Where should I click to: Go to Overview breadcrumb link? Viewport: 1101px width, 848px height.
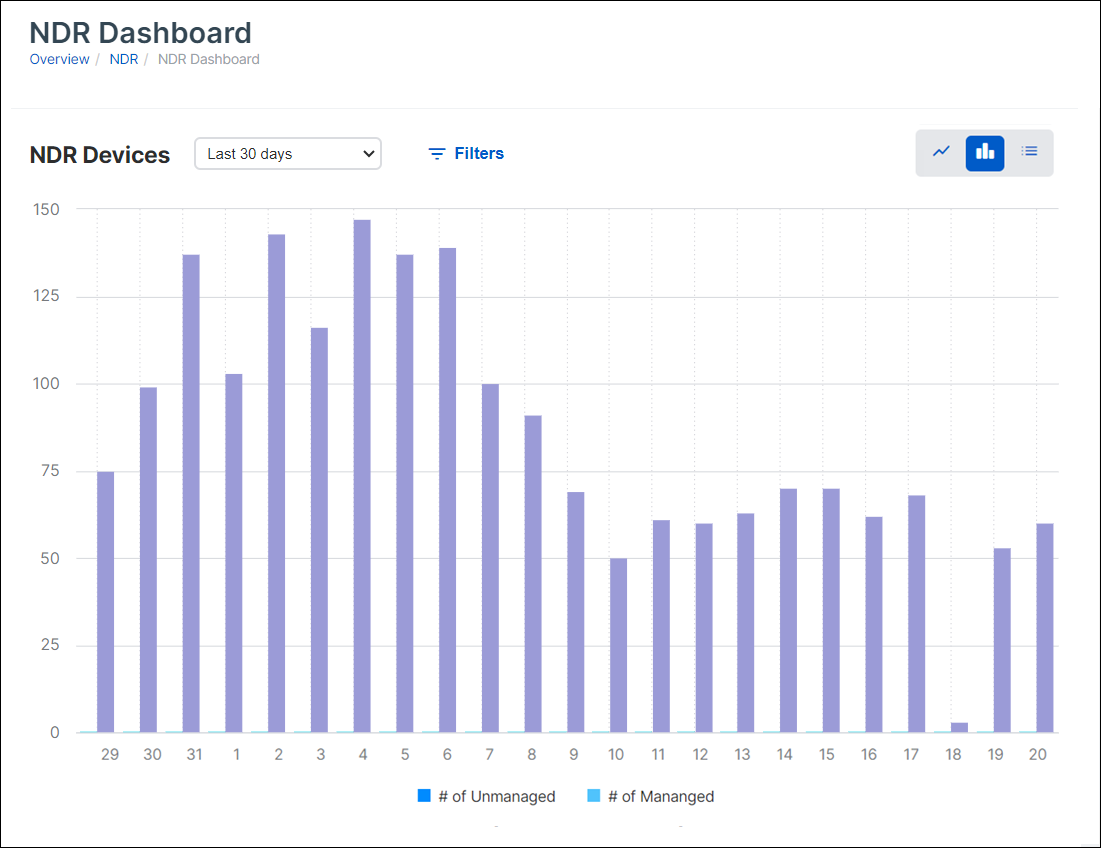[x=59, y=59]
